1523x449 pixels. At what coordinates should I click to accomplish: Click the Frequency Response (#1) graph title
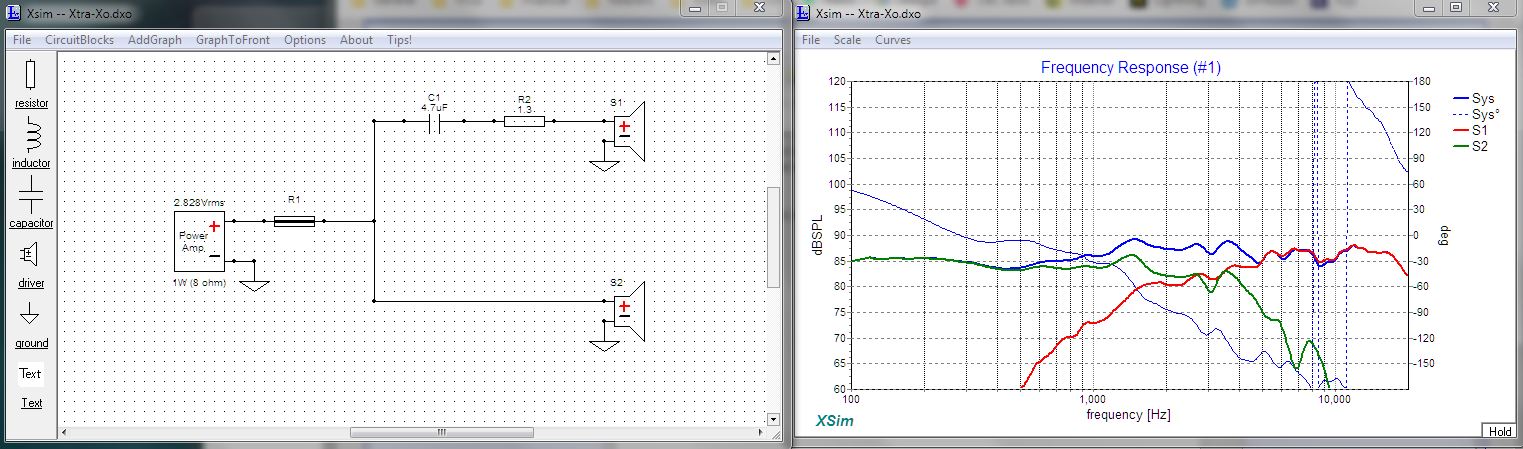1130,68
